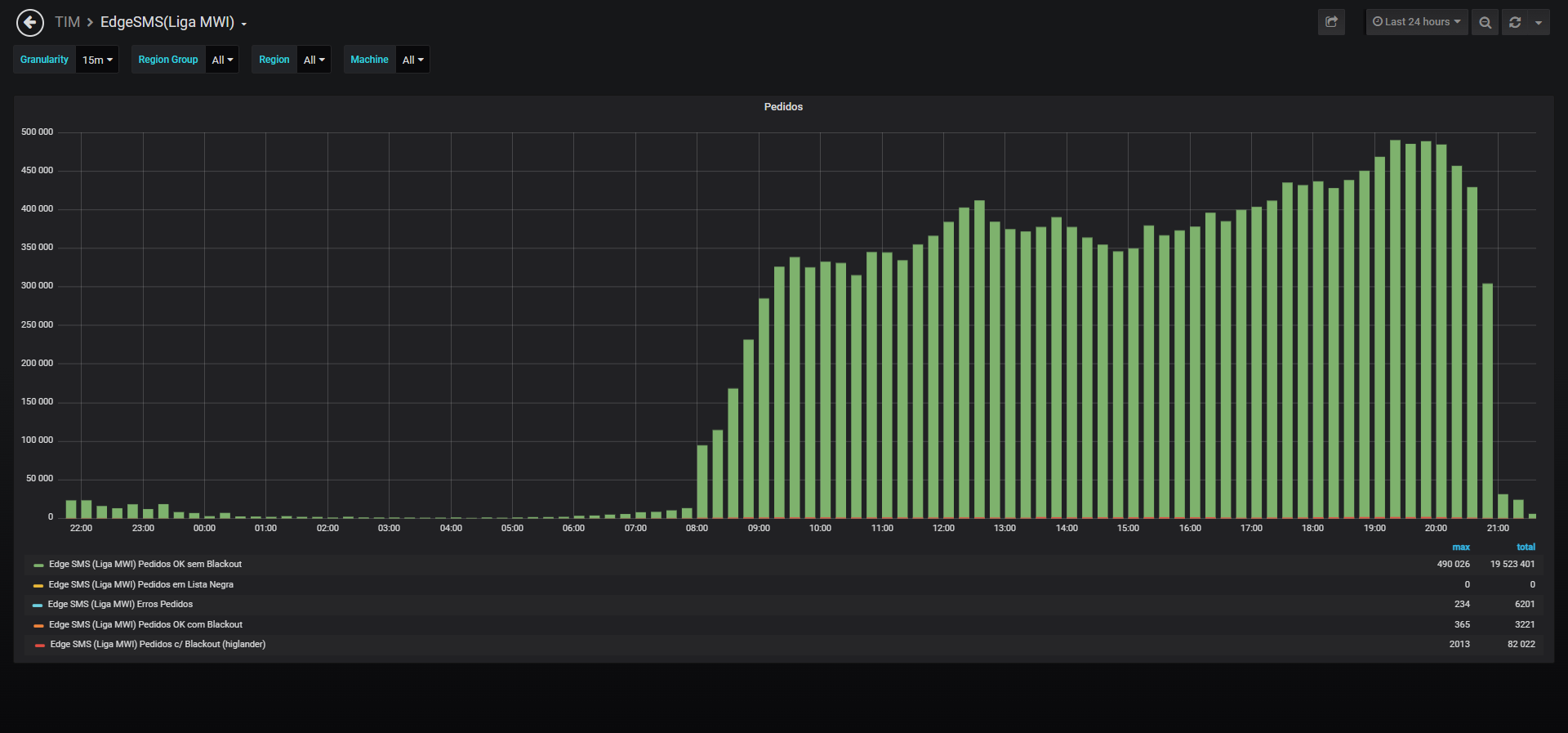Open the Pedidos panel title menu

click(x=783, y=107)
